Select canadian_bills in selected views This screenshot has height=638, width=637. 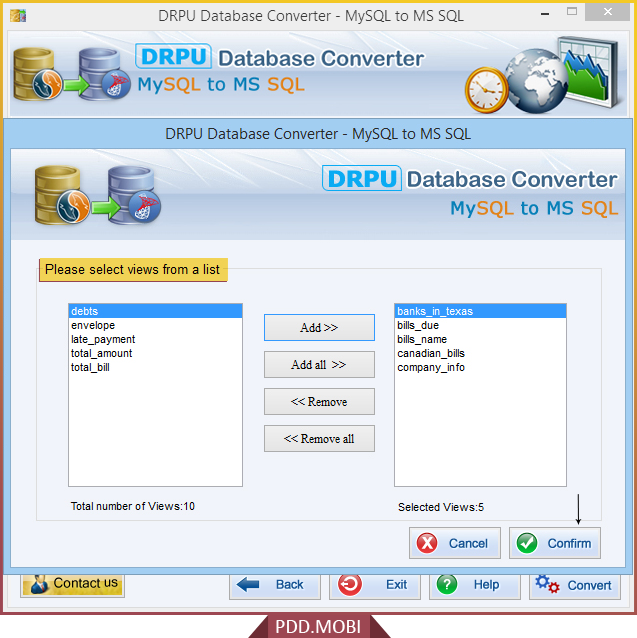[x=480, y=353]
